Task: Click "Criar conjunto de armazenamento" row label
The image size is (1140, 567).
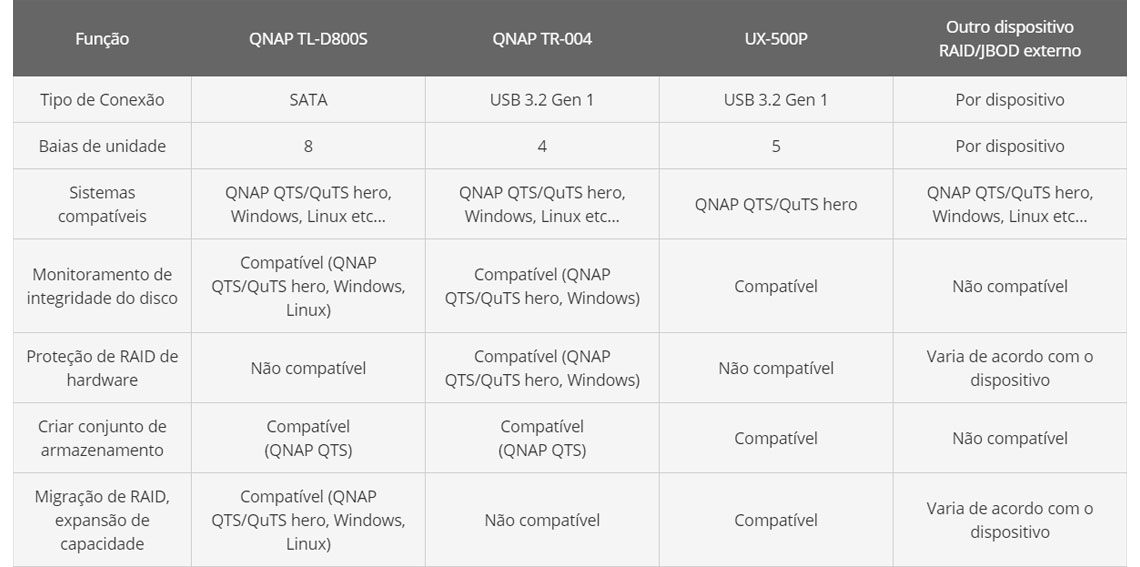Action: pos(102,438)
